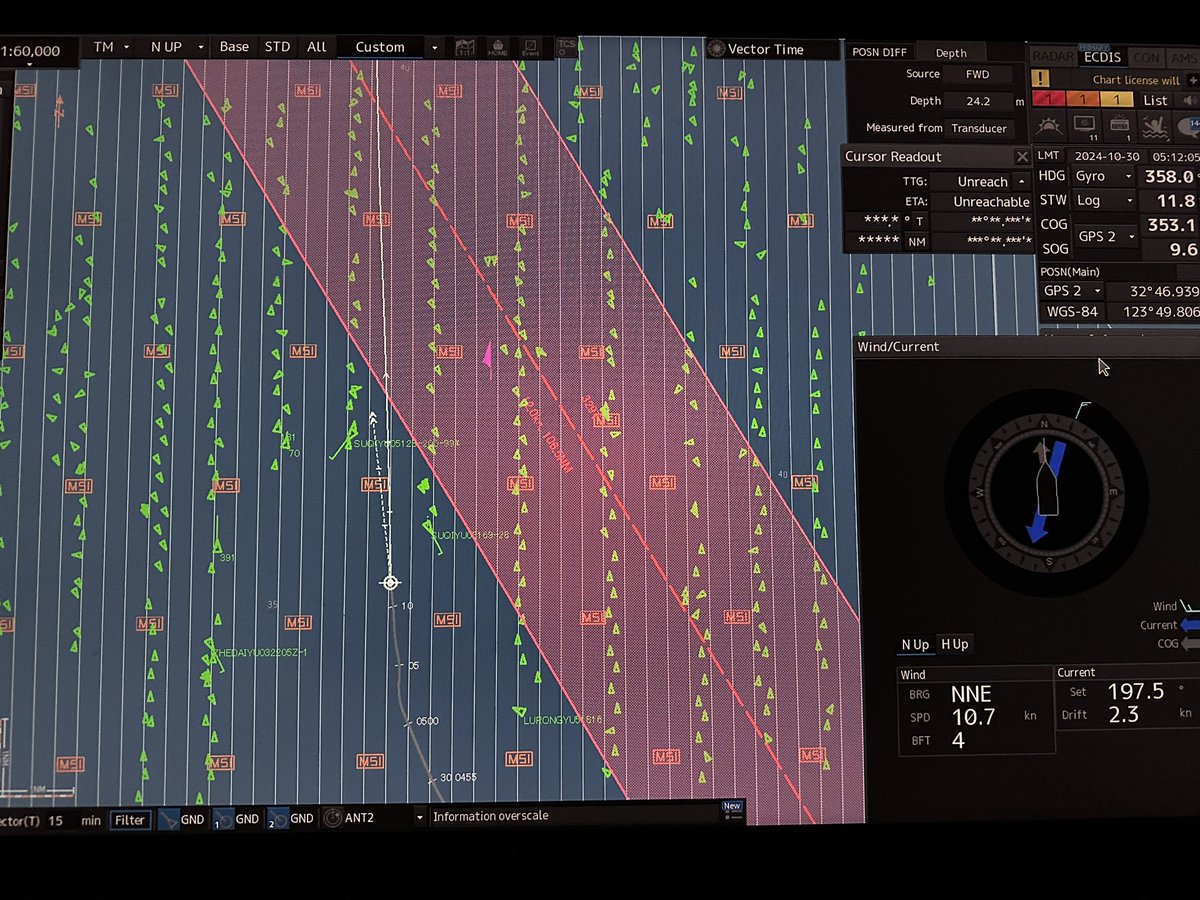Select Base chart display mode
Viewport: 1200px width, 900px height.
tap(234, 47)
